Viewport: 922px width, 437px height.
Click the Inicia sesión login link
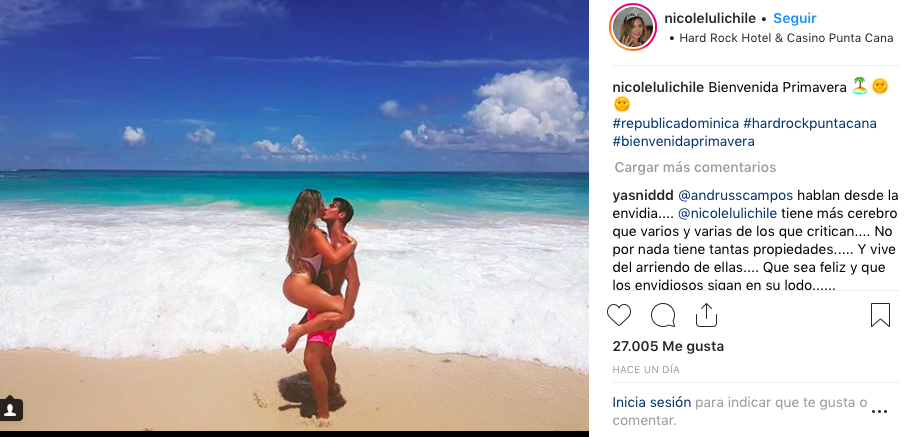(652, 403)
